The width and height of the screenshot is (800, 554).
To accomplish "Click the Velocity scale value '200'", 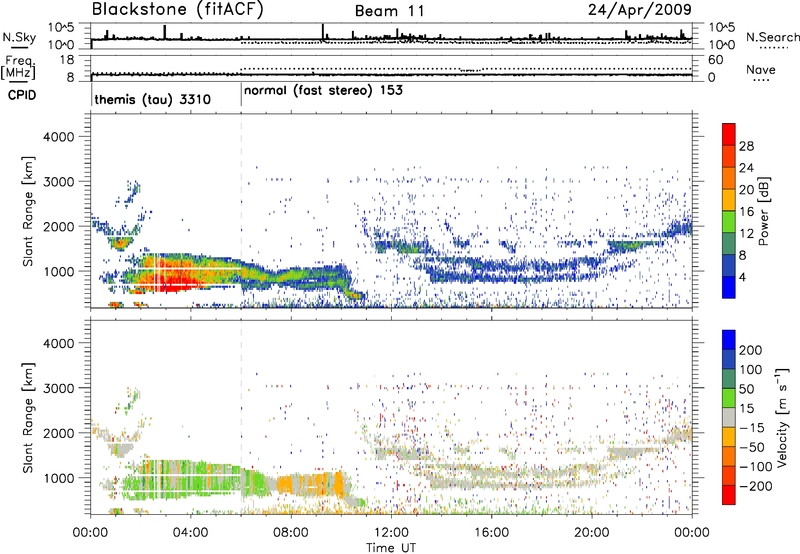I will tap(751, 350).
